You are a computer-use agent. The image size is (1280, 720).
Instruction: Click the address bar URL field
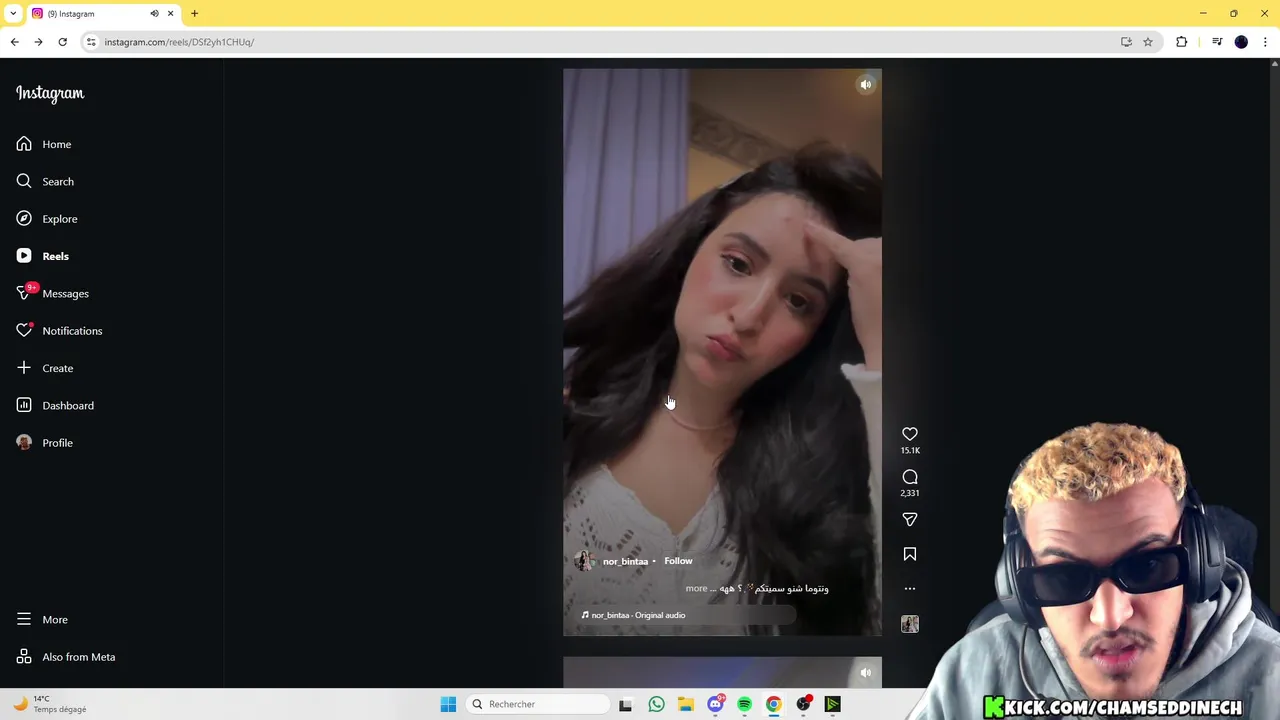(600, 42)
